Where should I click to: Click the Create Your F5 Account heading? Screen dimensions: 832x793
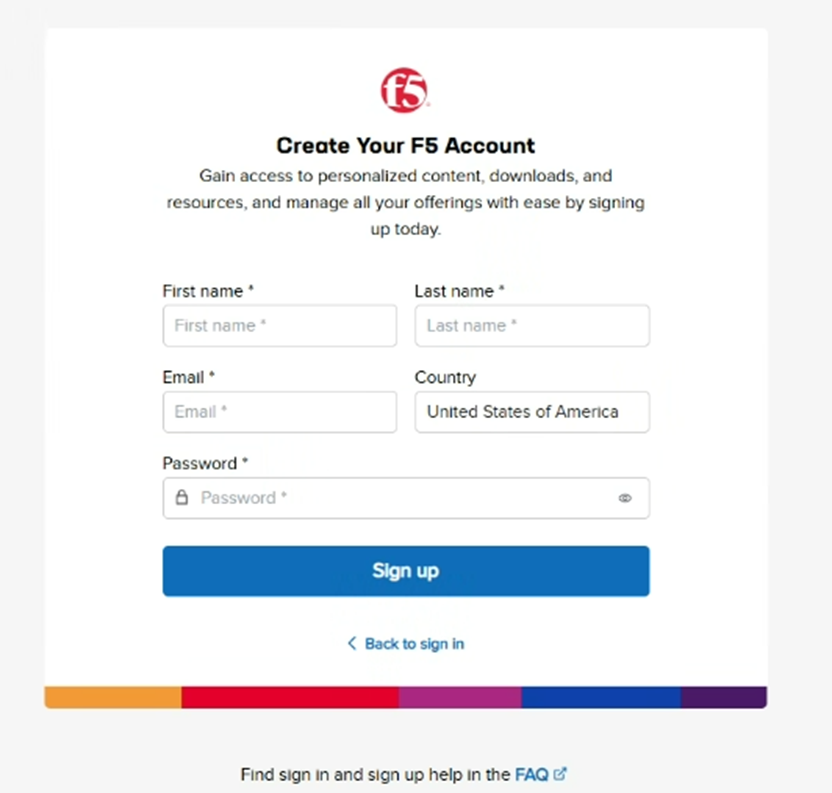click(x=406, y=145)
